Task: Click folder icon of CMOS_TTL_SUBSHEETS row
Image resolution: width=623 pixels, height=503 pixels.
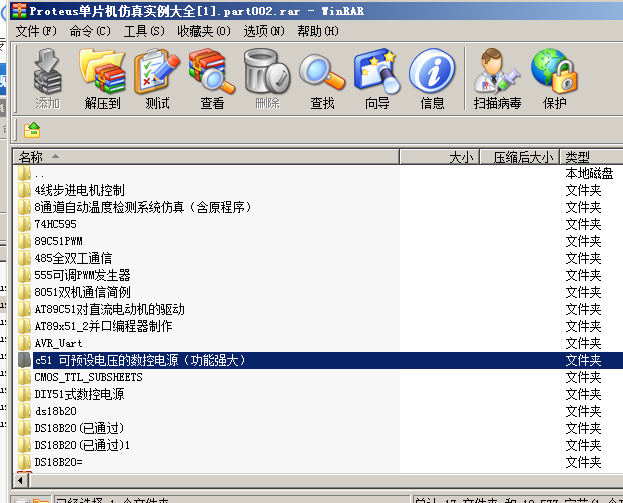Action: (x=25, y=377)
